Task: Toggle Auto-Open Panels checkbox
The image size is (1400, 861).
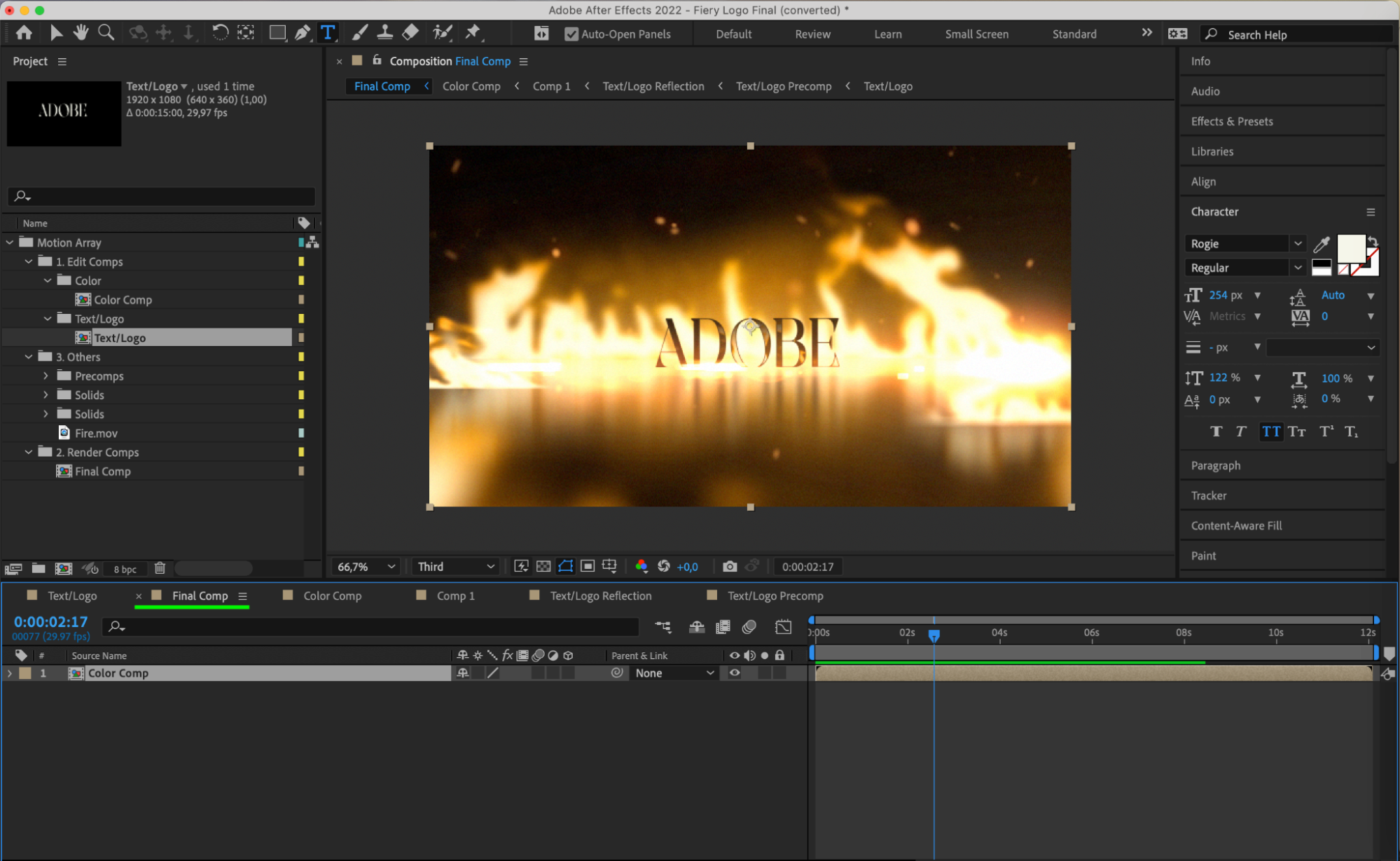Action: tap(568, 33)
